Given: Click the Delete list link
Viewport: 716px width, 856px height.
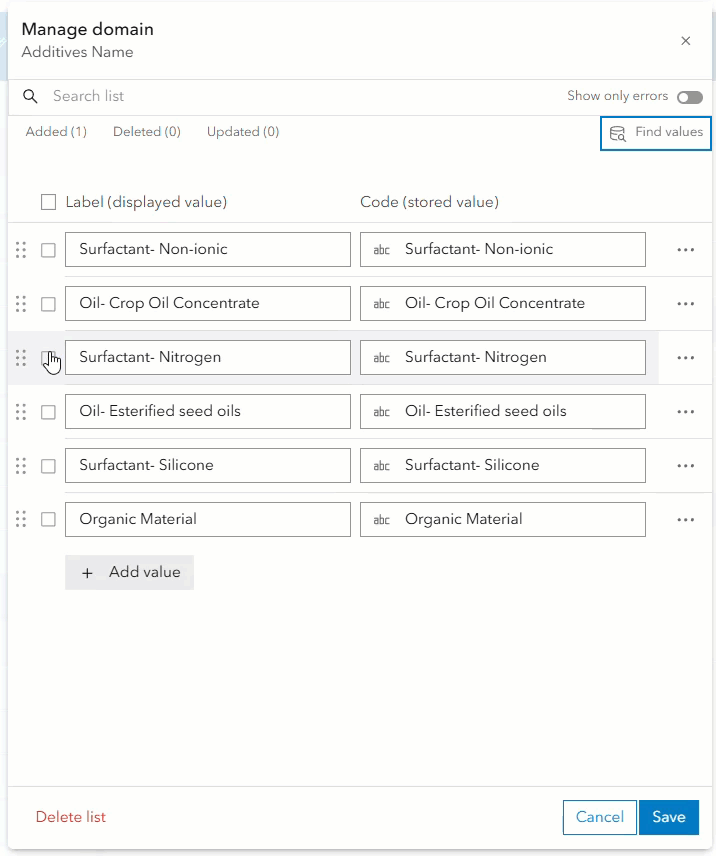Looking at the screenshot, I should (70, 817).
